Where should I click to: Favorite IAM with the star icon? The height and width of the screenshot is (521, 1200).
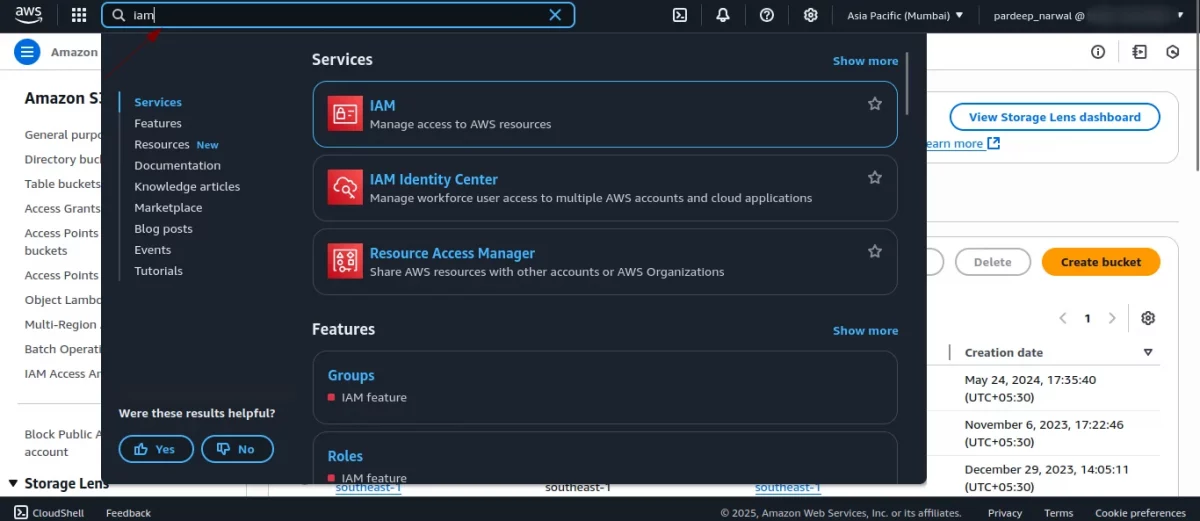point(875,104)
